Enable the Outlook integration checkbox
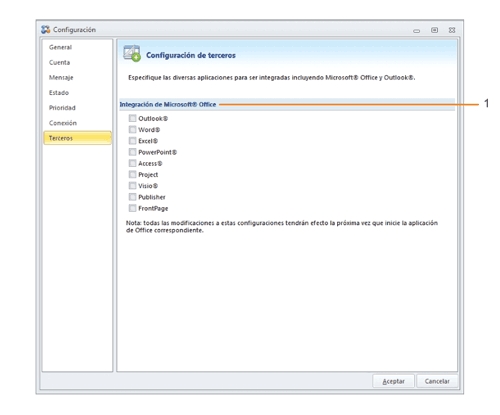Viewport: 500px width, 415px height. (133, 118)
